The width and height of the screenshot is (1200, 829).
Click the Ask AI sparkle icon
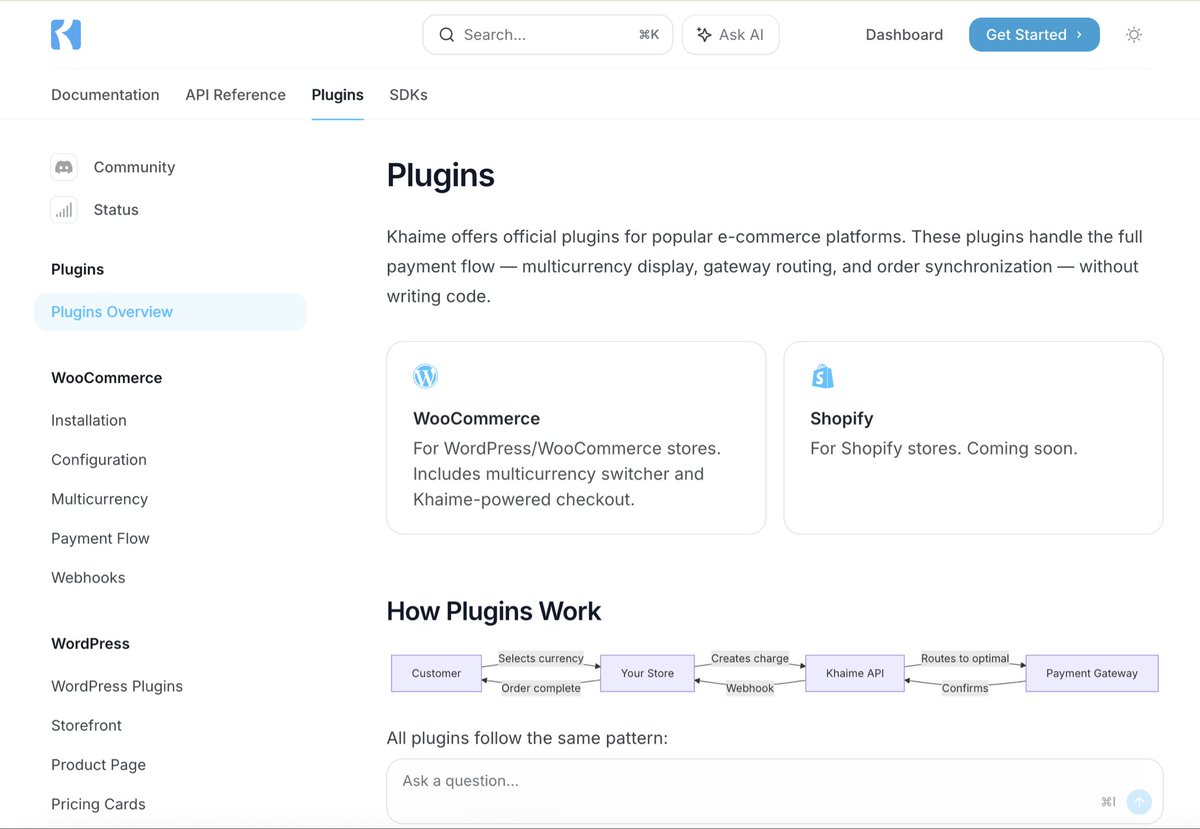[704, 34]
